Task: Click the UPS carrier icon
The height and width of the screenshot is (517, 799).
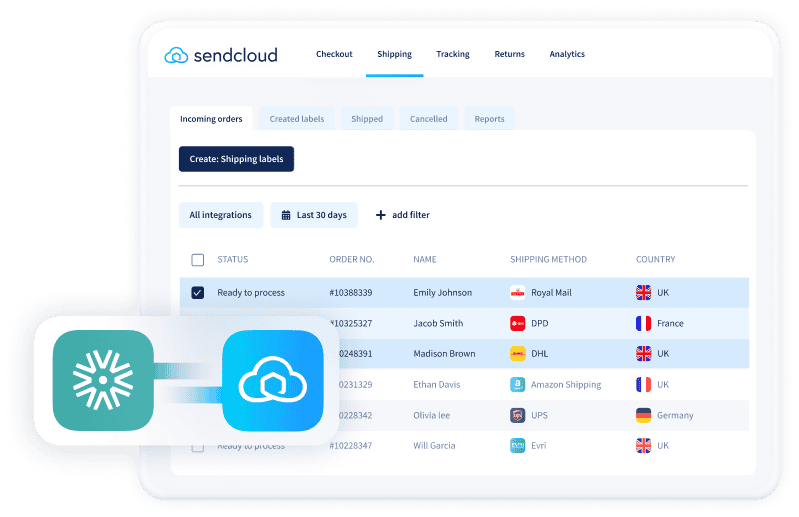Action: click(x=518, y=415)
